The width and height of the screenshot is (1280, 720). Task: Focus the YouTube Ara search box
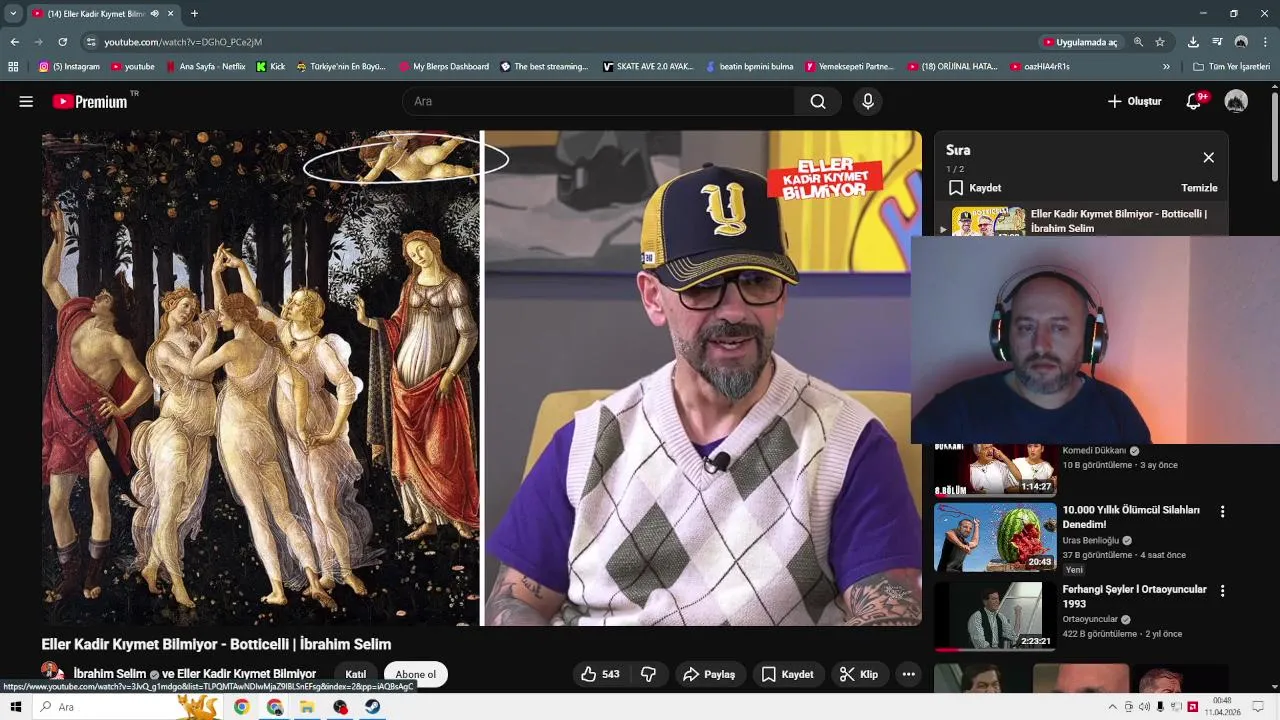(x=598, y=101)
